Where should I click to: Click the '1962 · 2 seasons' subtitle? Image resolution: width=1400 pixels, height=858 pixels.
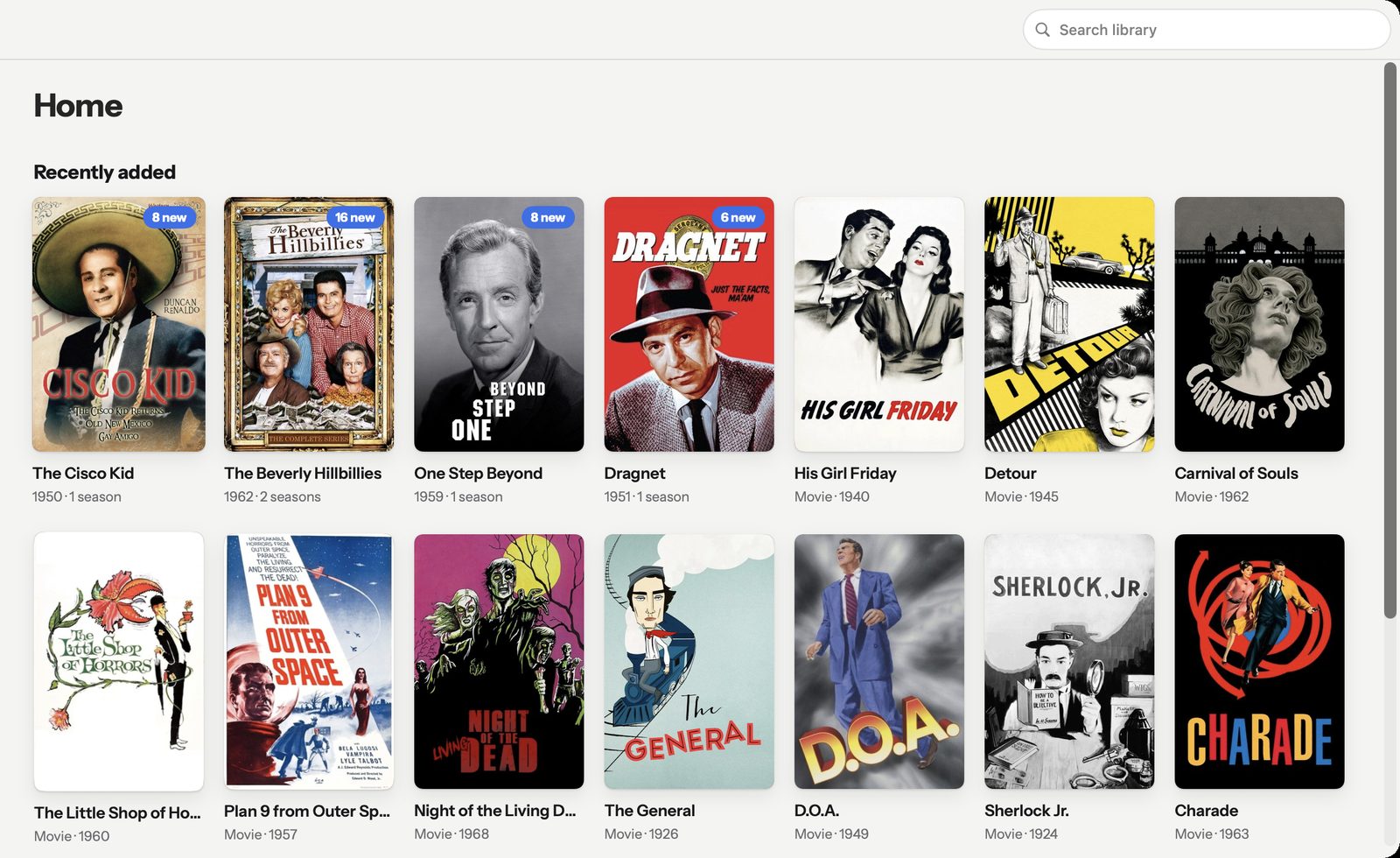(272, 496)
